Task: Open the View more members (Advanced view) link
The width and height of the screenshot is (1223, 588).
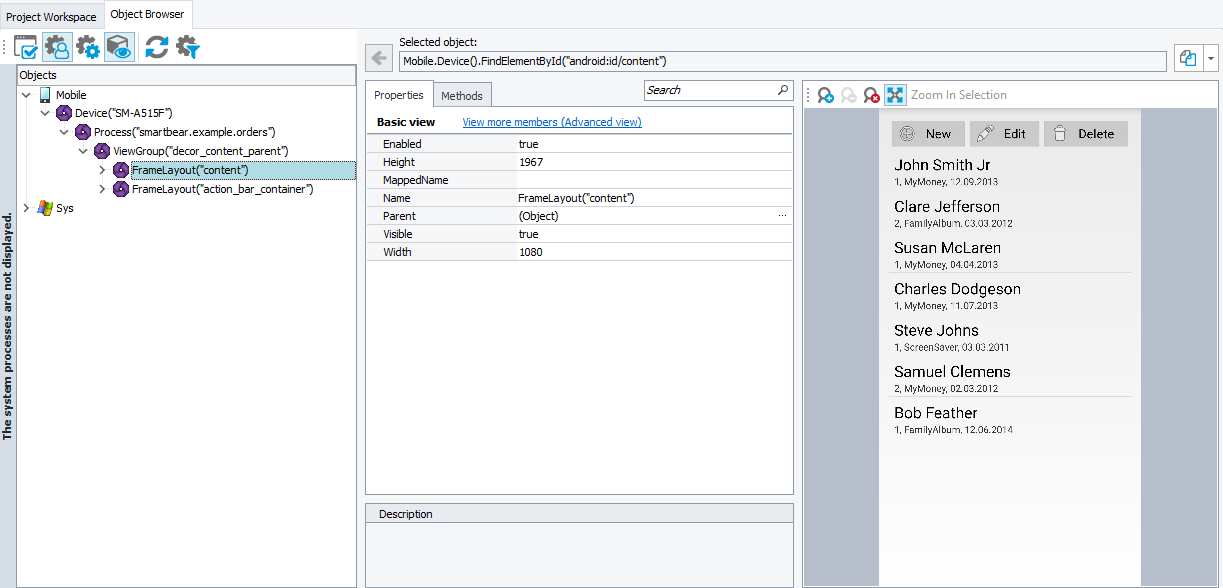Action: (x=551, y=121)
